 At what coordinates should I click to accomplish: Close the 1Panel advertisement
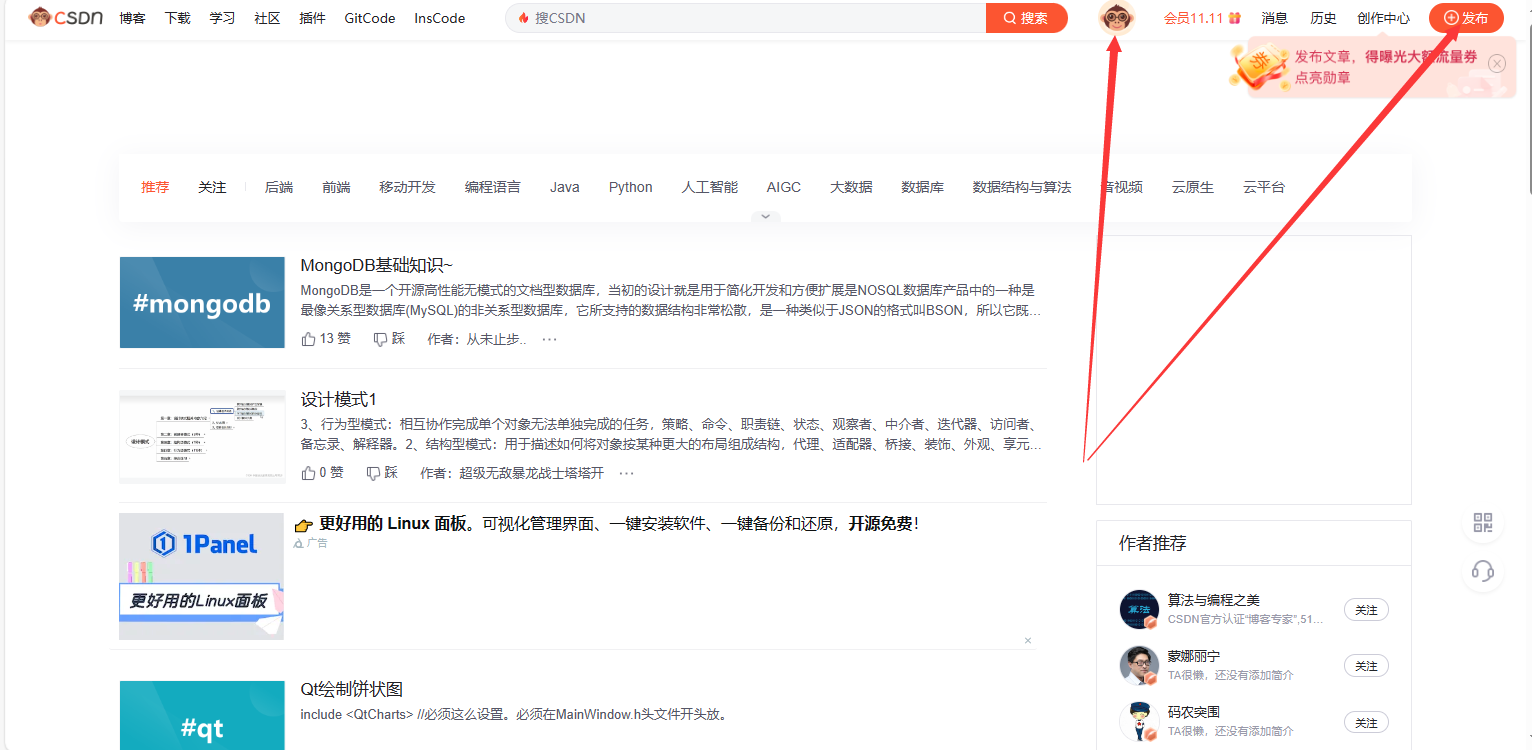pyautogui.click(x=1027, y=640)
